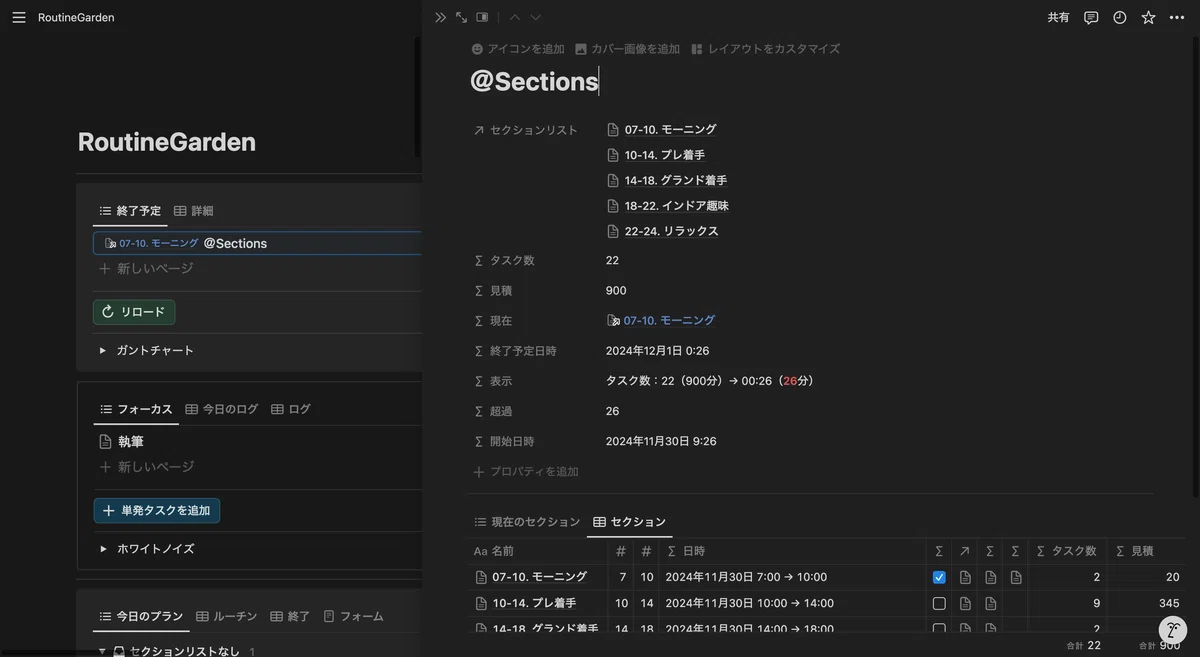Image resolution: width=1200 pixels, height=657 pixels.
Task: Click プロパティを追加 to add a property
Action: [525, 472]
